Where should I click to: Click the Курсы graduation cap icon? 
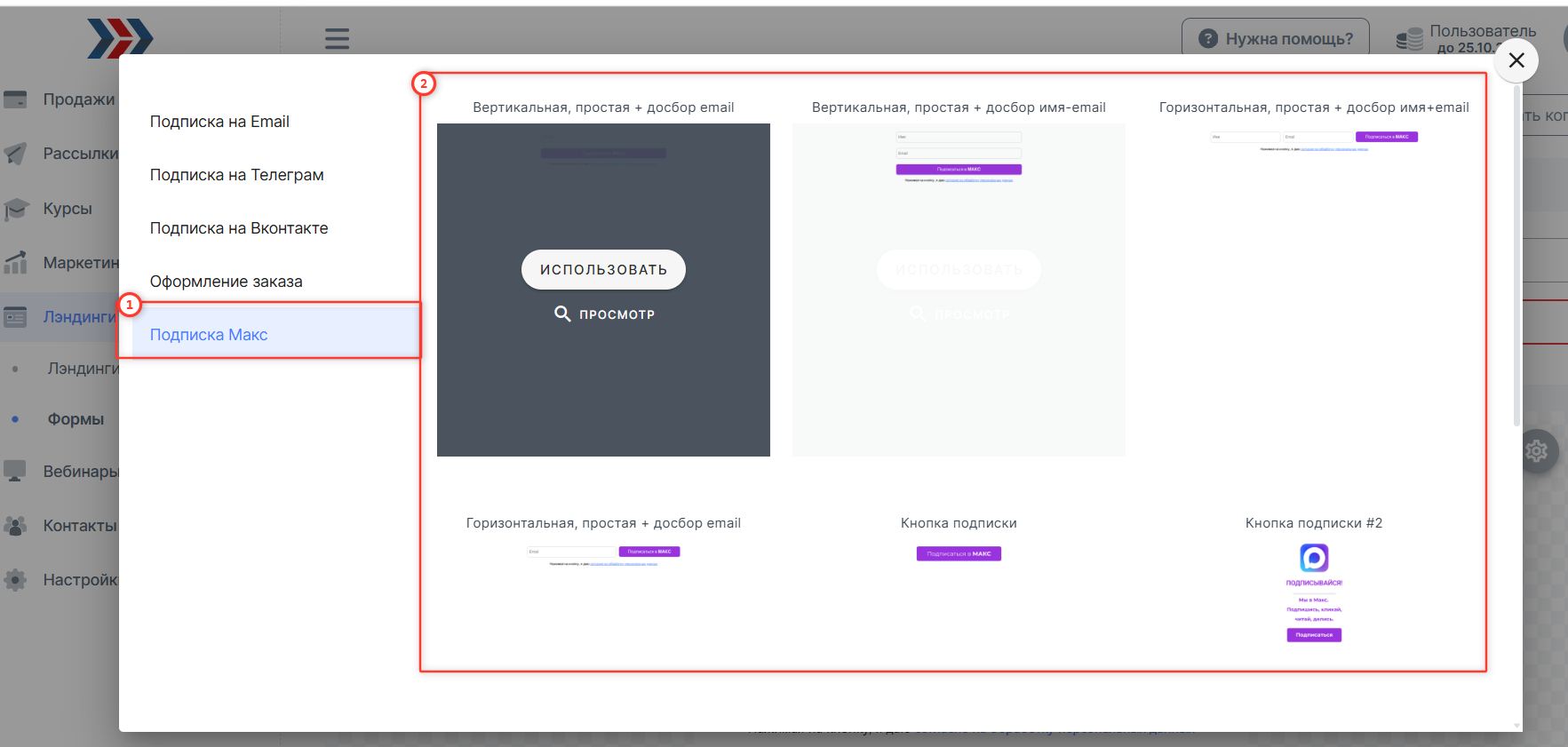tap(15, 209)
